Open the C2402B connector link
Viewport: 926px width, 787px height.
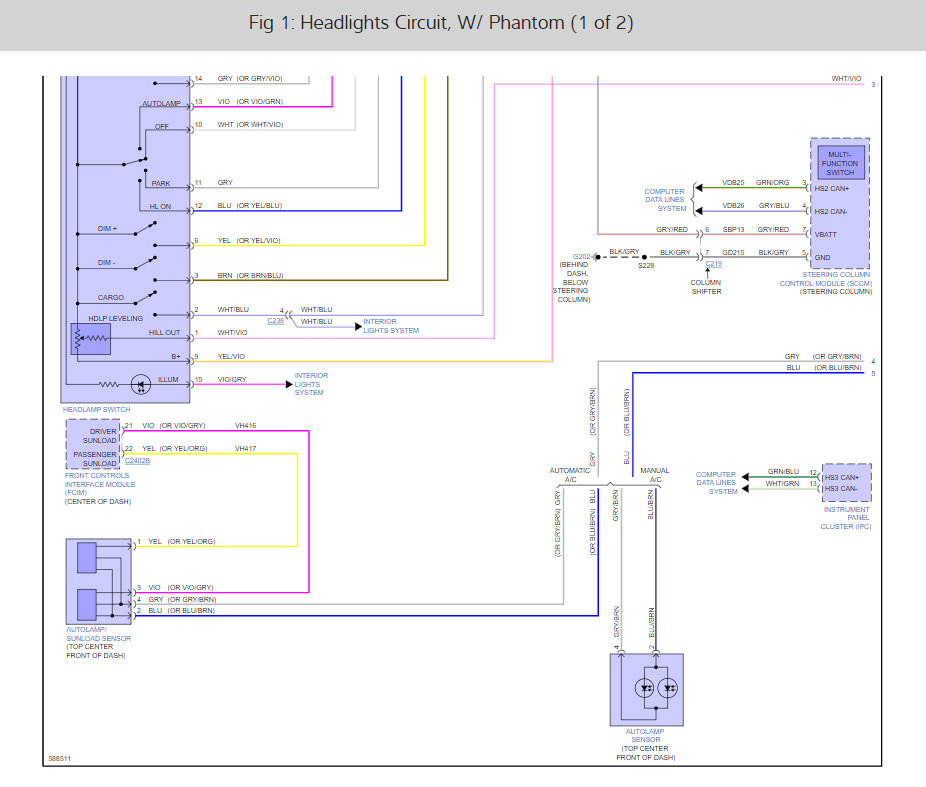[x=137, y=461]
